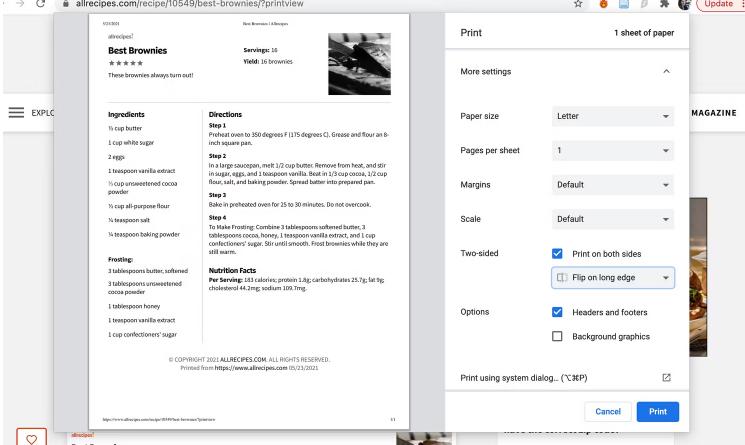Click '1 cup white sugar' ingredient line
Image resolution: width=745 pixels, height=445 pixels.
(131, 142)
